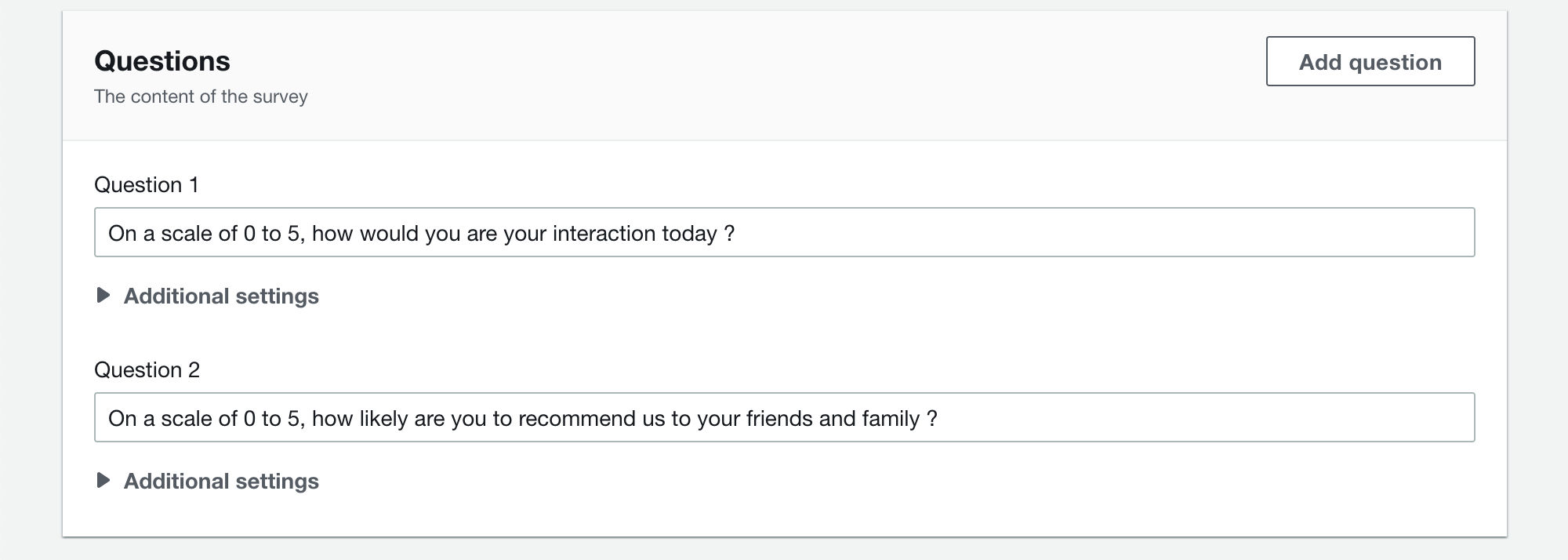This screenshot has height=560, width=1568.
Task: Expand Additional settings triangle under Question 1
Action: coord(103,296)
